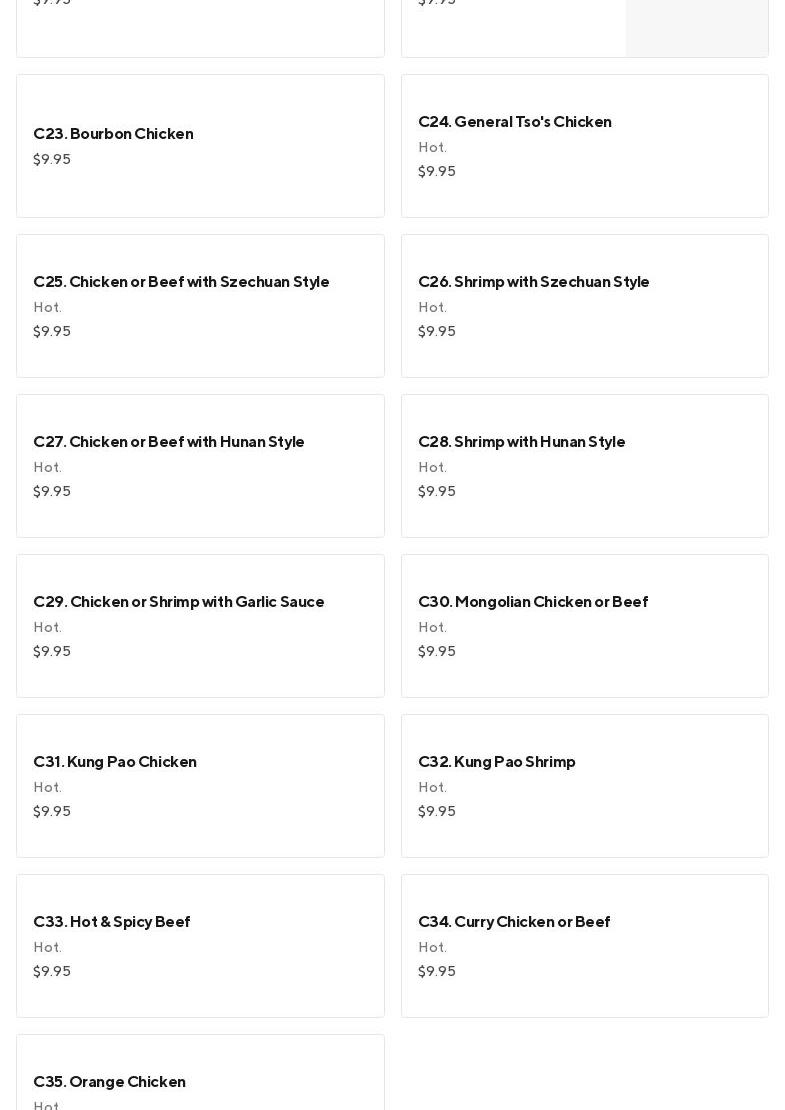The image size is (785, 1110).
Task: Pick C34 Curry Chicken or Beef
Action: point(584,946)
